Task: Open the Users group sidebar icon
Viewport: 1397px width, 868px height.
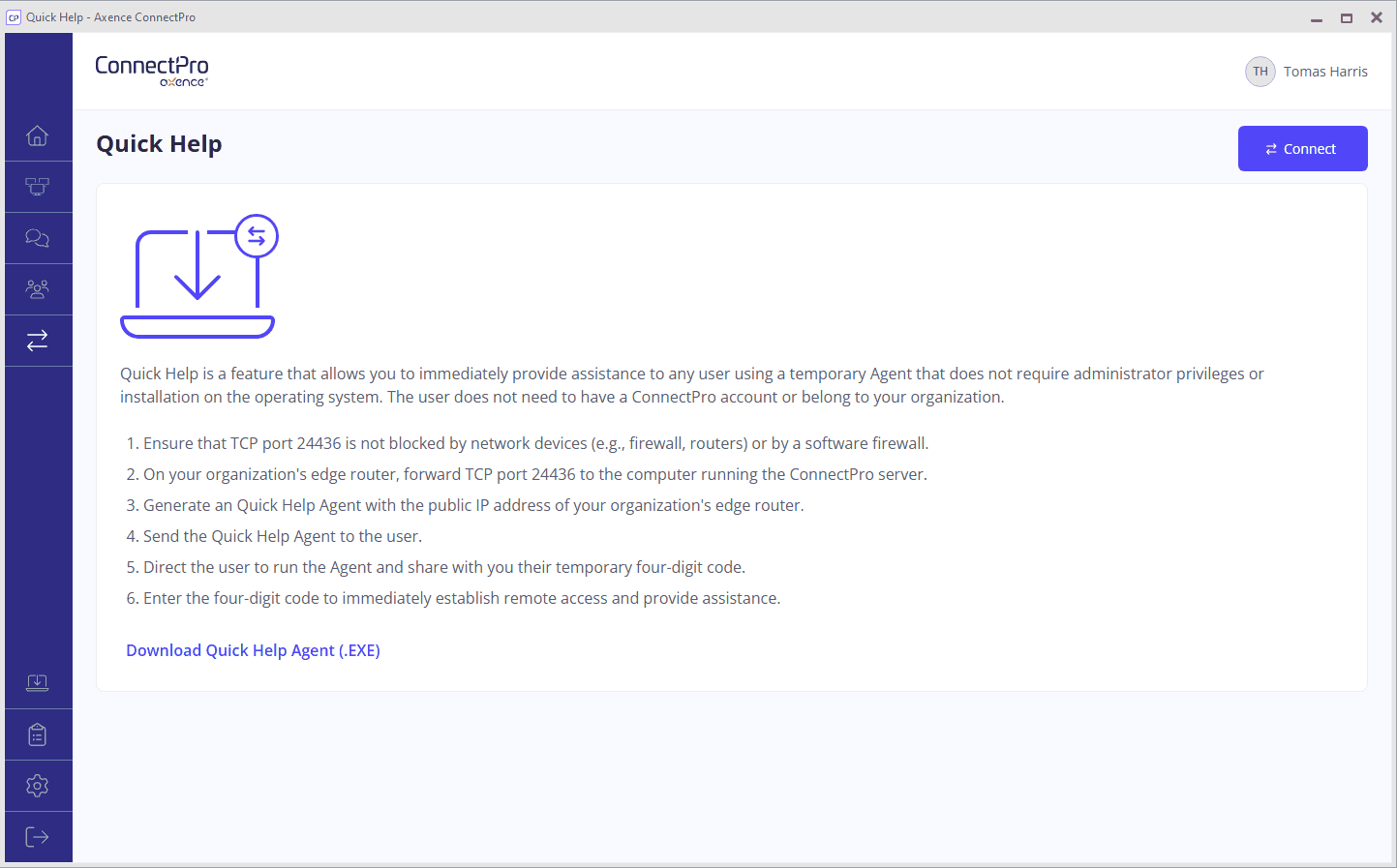Action: pos(38,289)
